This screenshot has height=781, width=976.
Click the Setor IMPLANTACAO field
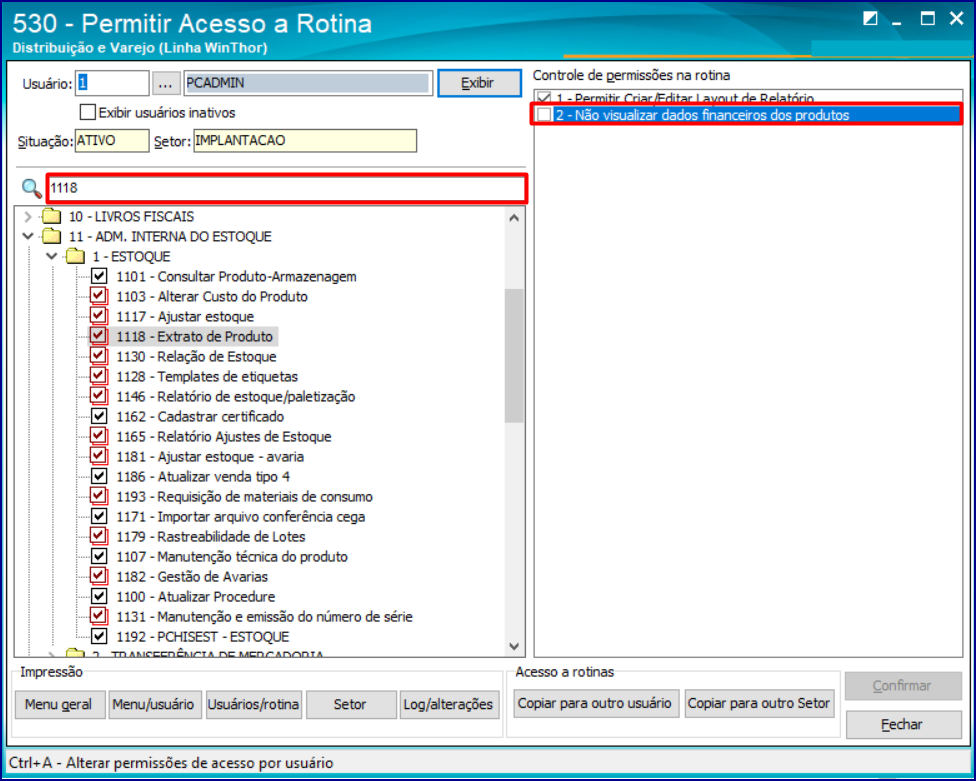305,141
